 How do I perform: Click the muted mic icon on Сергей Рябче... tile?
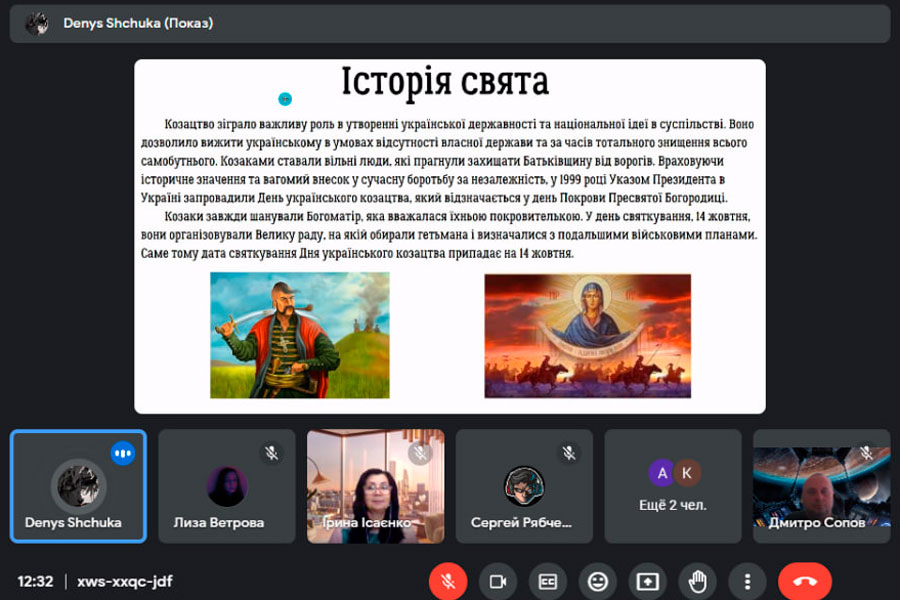pyautogui.click(x=569, y=453)
